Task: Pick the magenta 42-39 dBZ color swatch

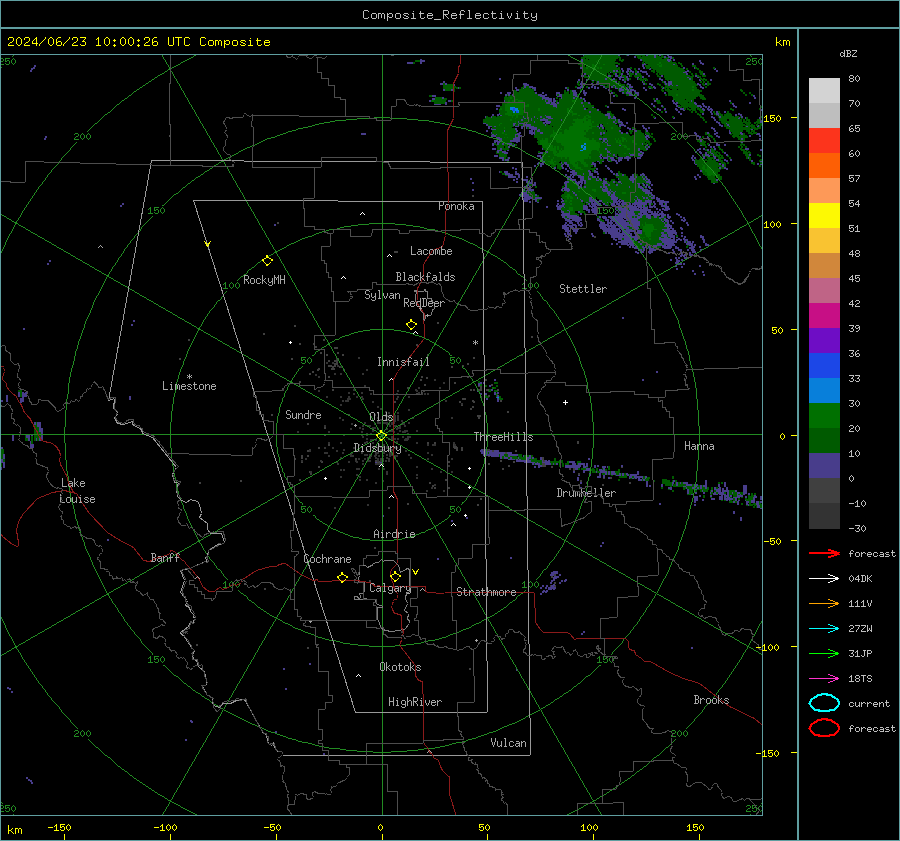Action: [824, 316]
